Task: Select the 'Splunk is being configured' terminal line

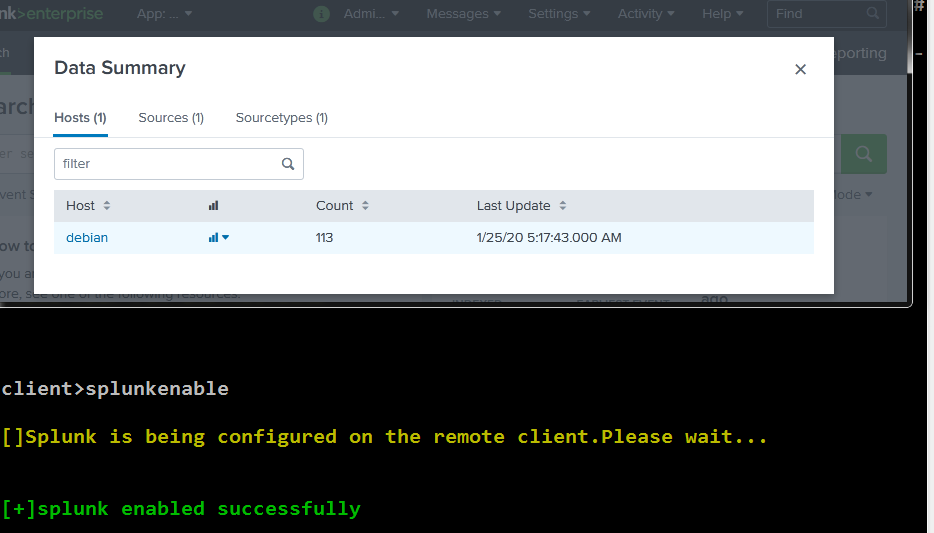Action: 385,437
